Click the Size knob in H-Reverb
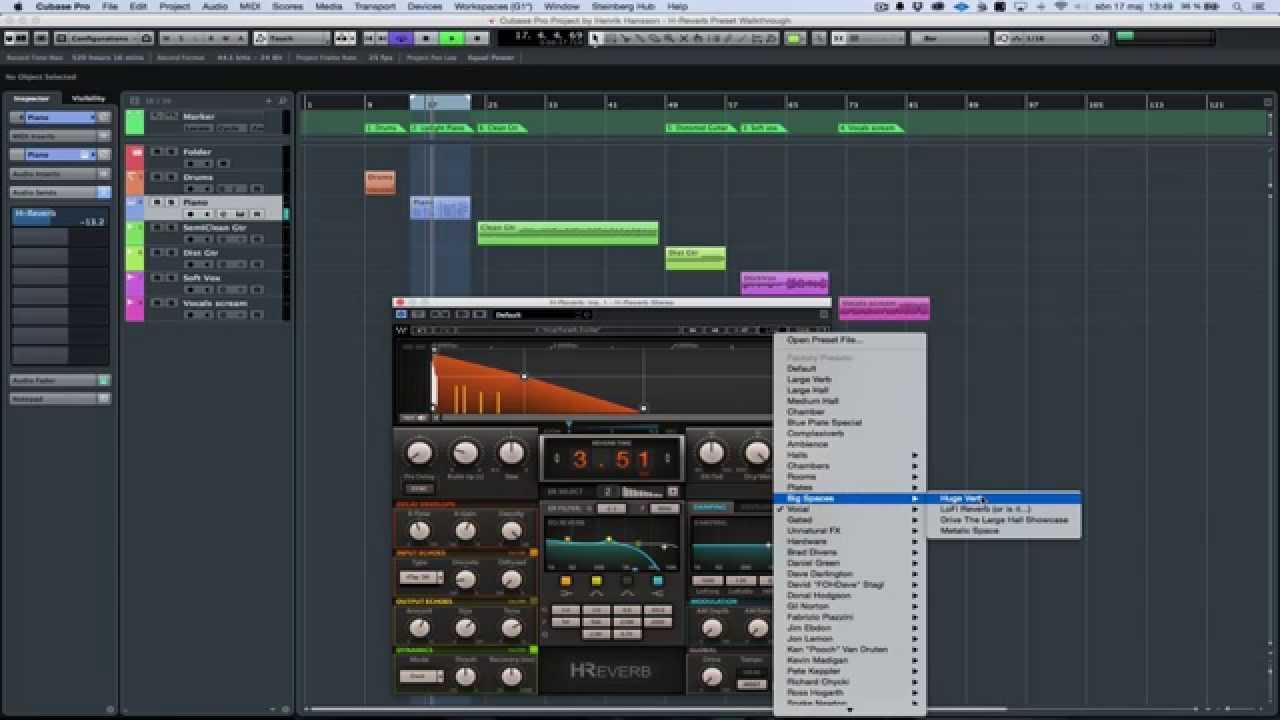1280x720 pixels. click(511, 453)
